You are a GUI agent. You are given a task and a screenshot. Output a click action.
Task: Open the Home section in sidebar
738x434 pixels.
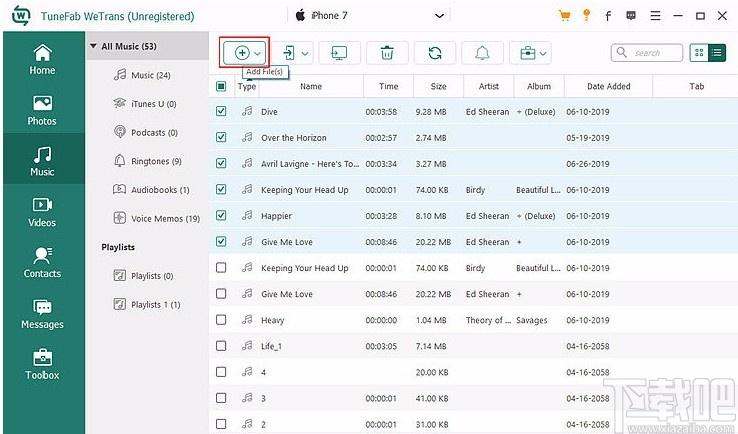42,60
